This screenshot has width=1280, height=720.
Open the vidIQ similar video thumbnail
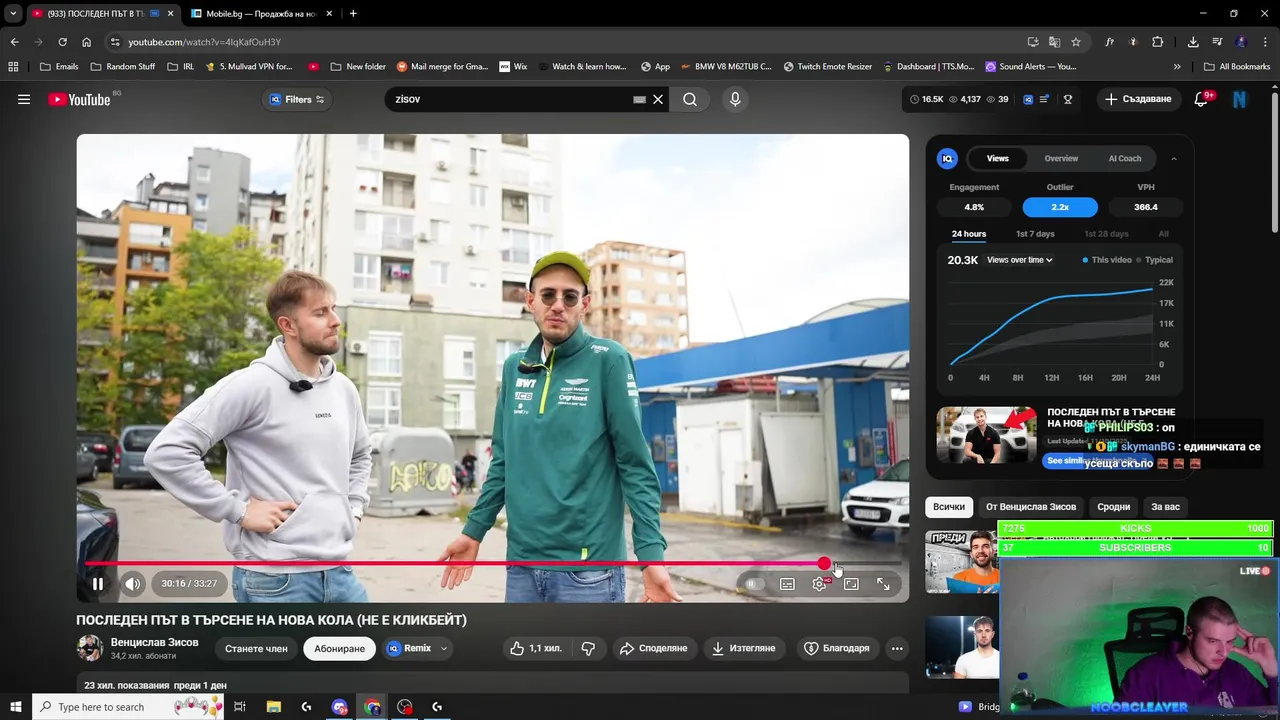(x=987, y=435)
